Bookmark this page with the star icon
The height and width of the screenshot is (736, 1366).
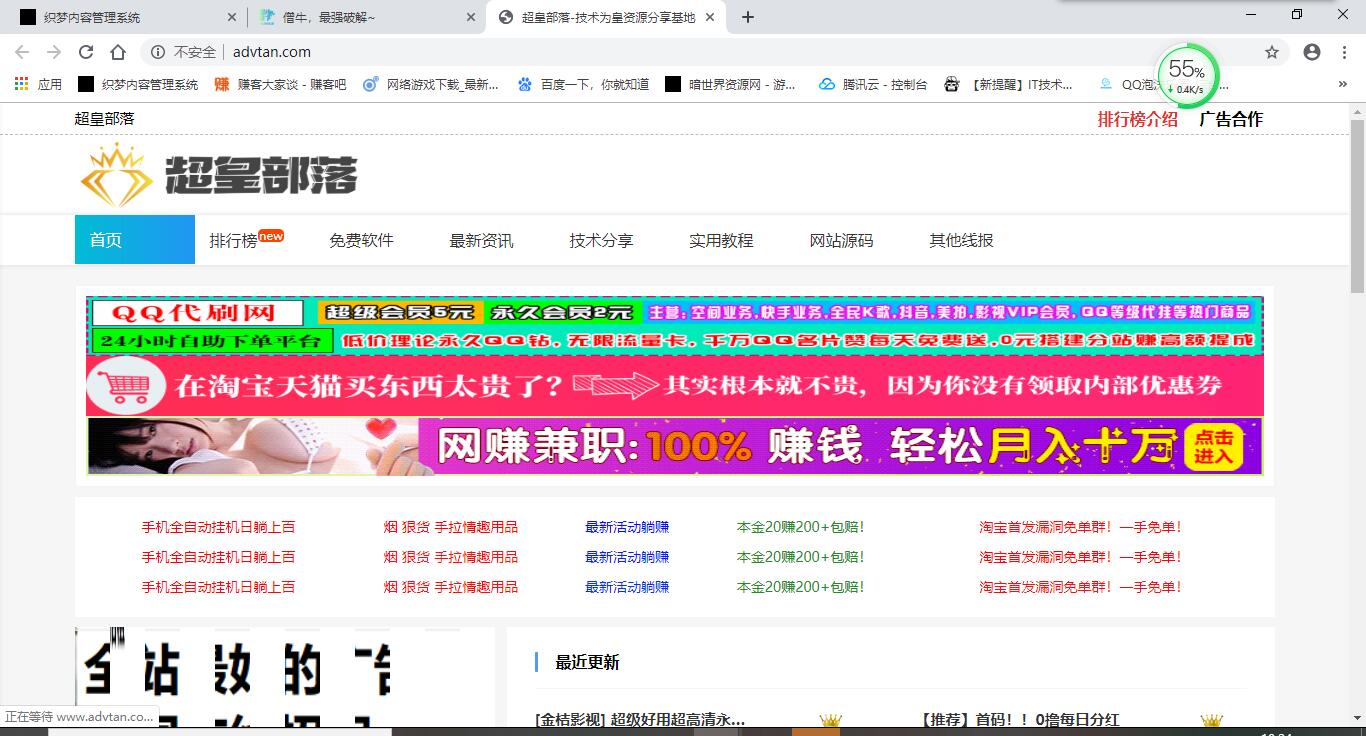[x=1272, y=52]
